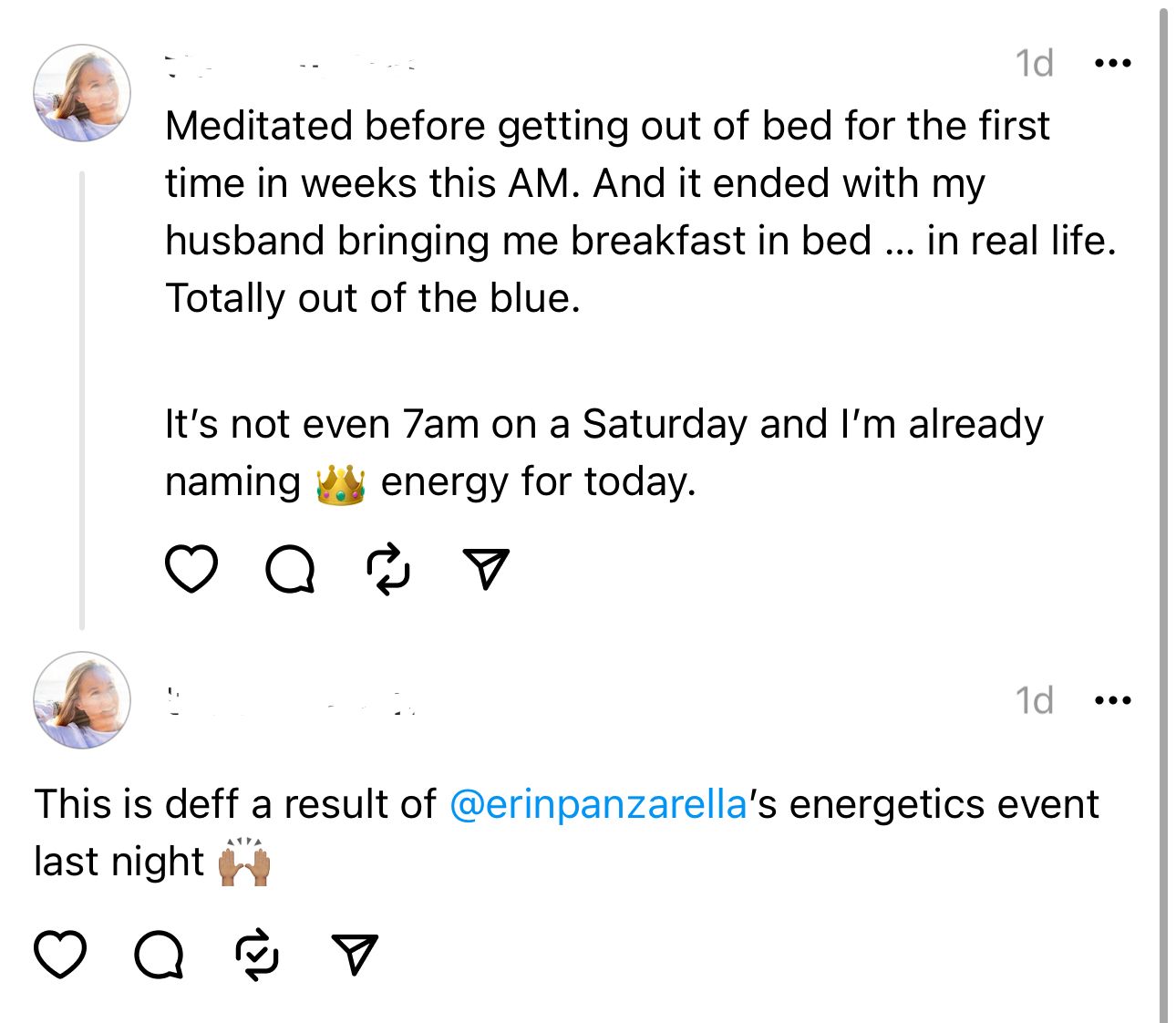The height and width of the screenshot is (1023, 1176).
Task: Click the vertical scrollbar on the right edge
Action: coord(1163,511)
